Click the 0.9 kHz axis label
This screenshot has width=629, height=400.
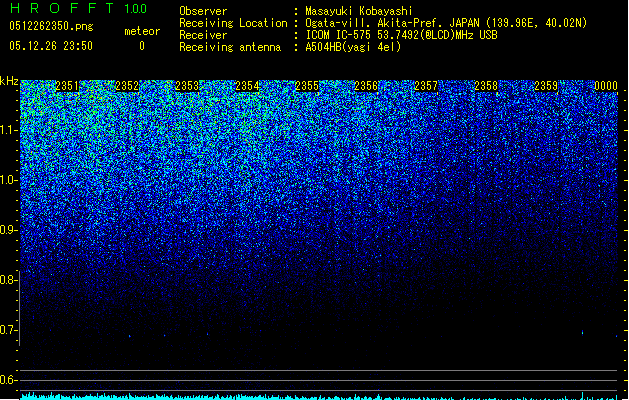pos(8,230)
